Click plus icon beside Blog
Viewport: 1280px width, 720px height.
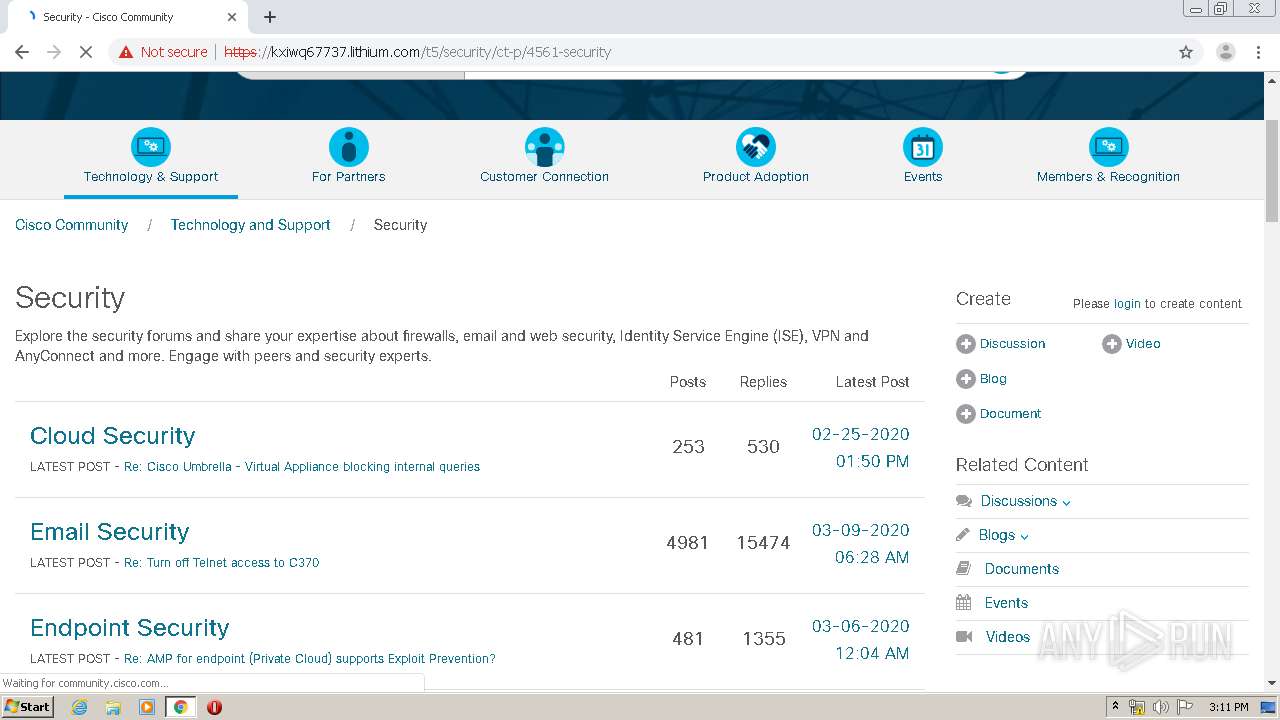965,379
